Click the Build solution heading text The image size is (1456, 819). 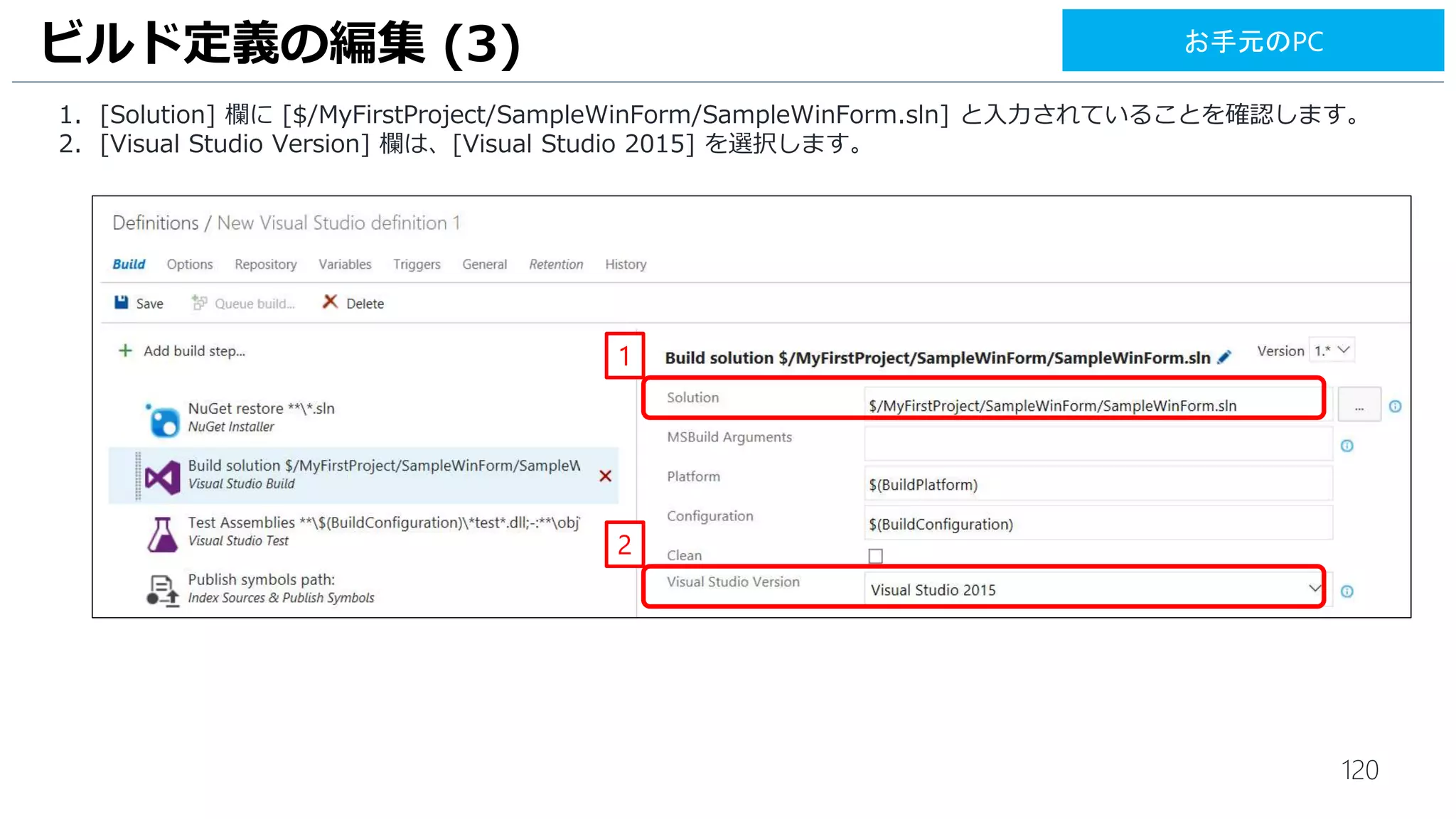(x=937, y=358)
